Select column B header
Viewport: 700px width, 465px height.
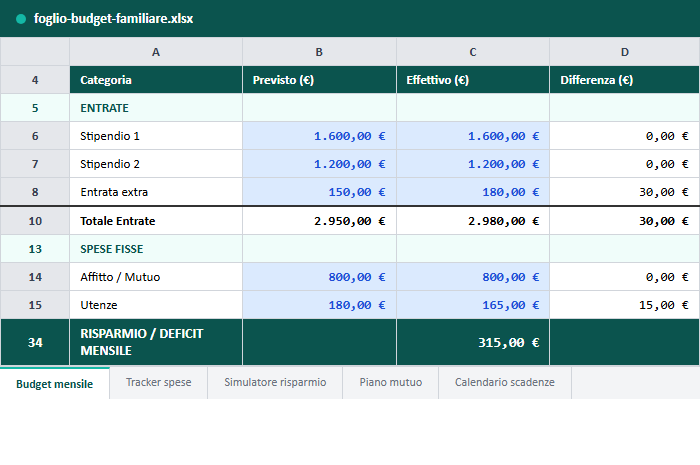(x=319, y=52)
